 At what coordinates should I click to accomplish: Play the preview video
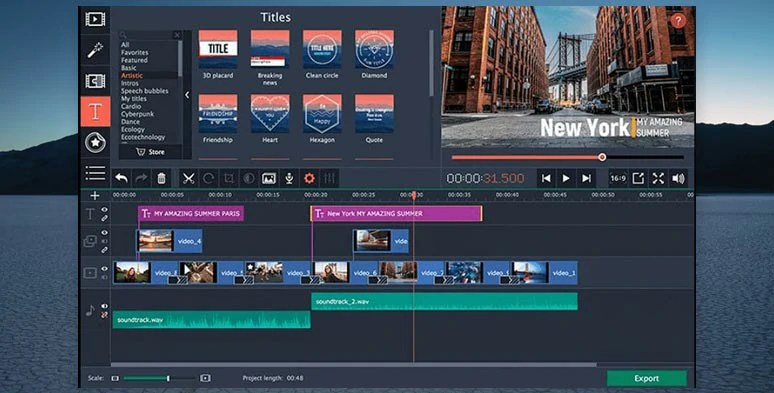coord(566,178)
